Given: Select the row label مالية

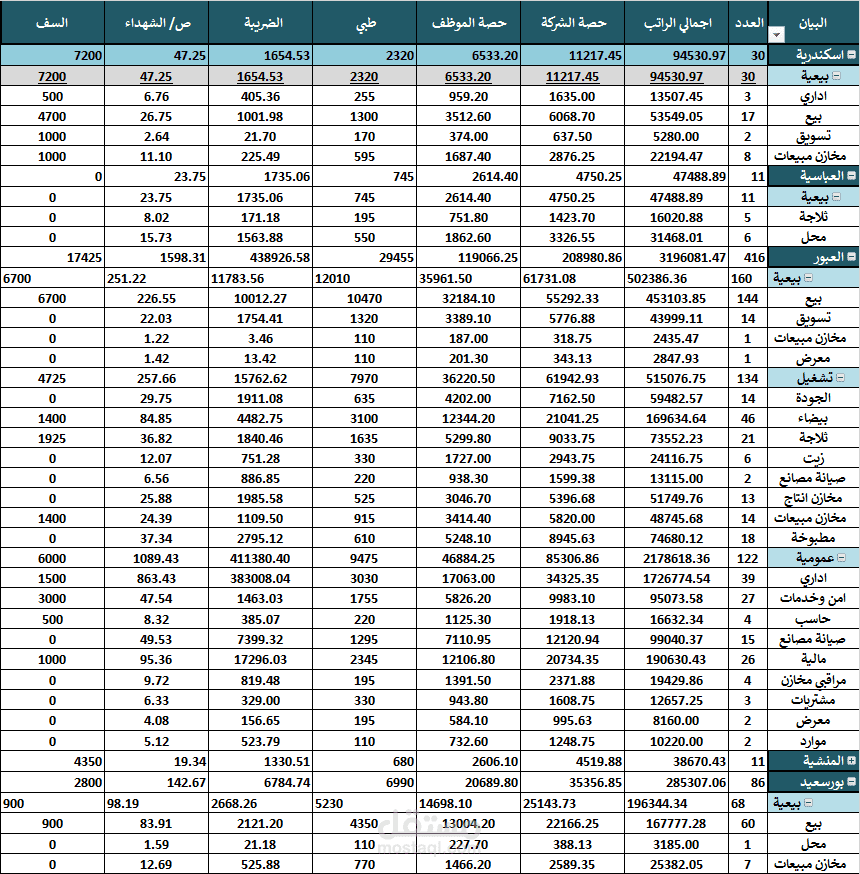Looking at the screenshot, I should tap(813, 659).
